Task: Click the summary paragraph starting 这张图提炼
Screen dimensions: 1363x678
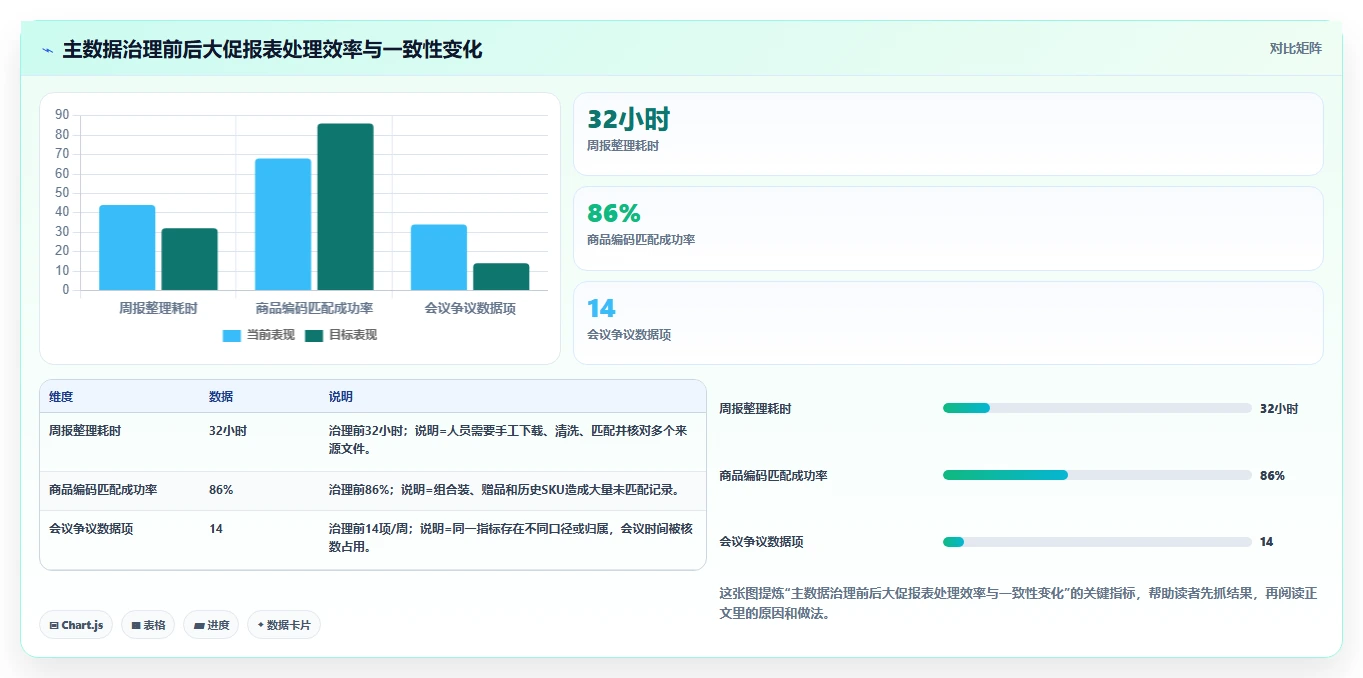Action: (1018, 603)
